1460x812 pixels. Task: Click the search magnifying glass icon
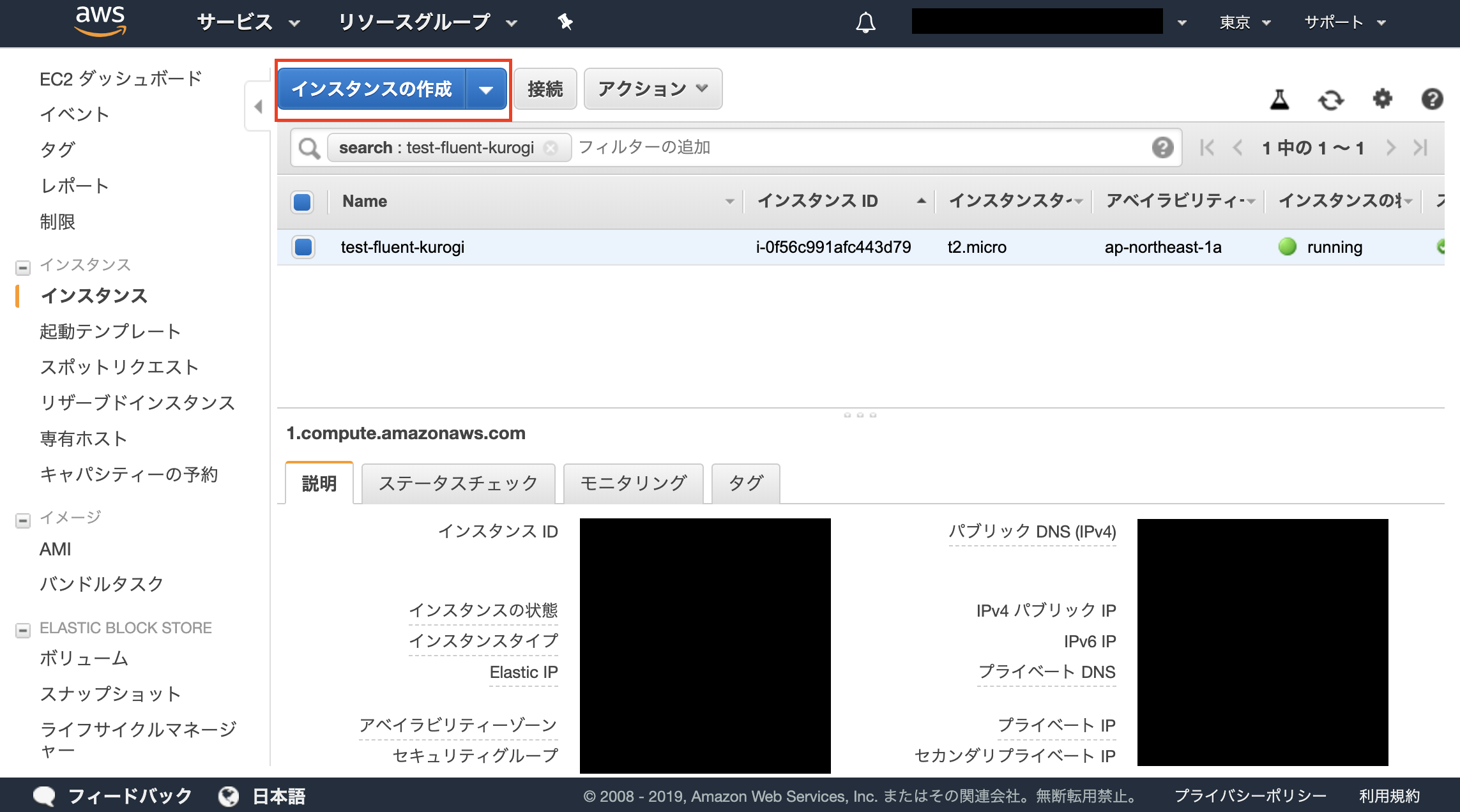[x=308, y=147]
